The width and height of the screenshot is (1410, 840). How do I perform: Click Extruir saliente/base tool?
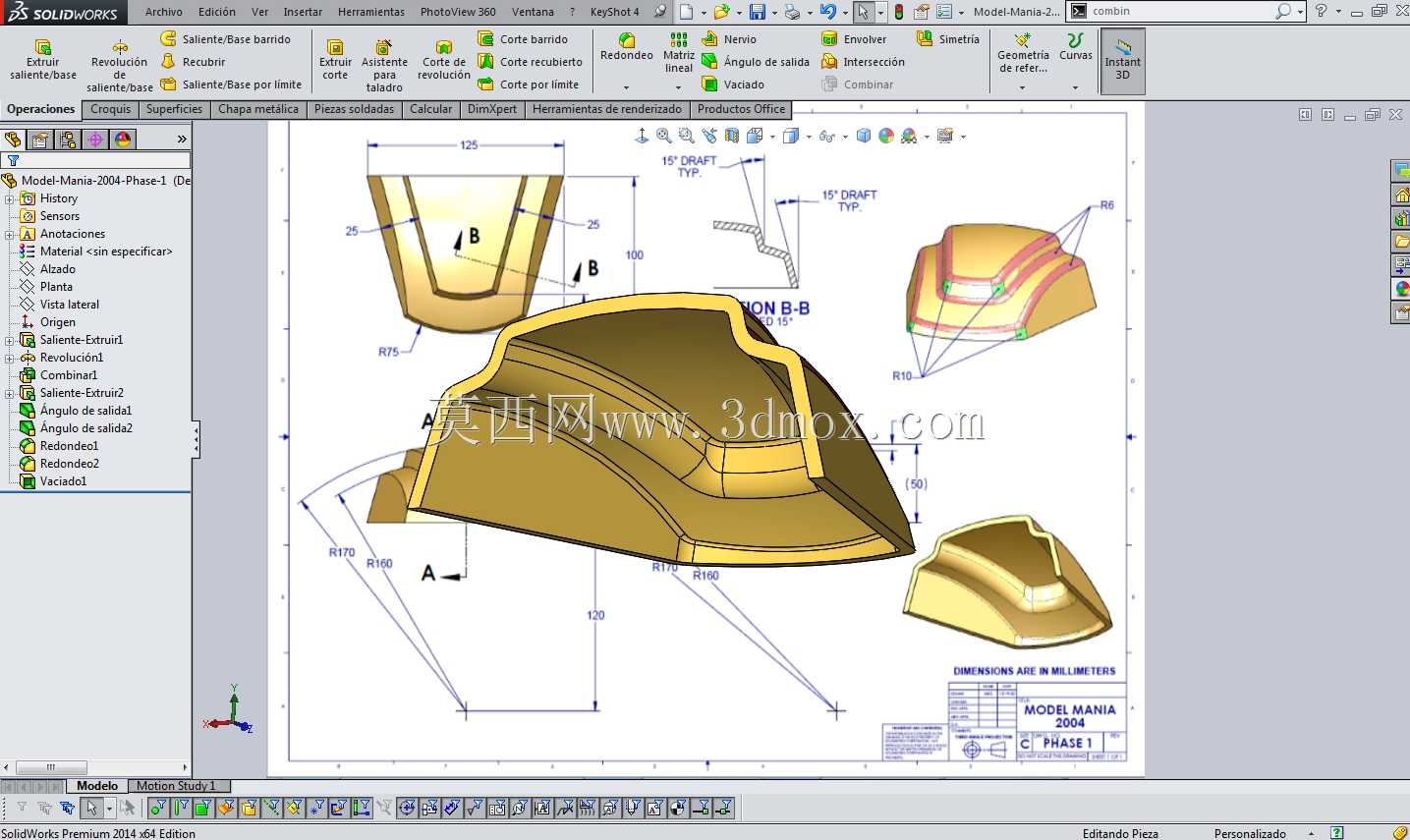click(x=42, y=60)
